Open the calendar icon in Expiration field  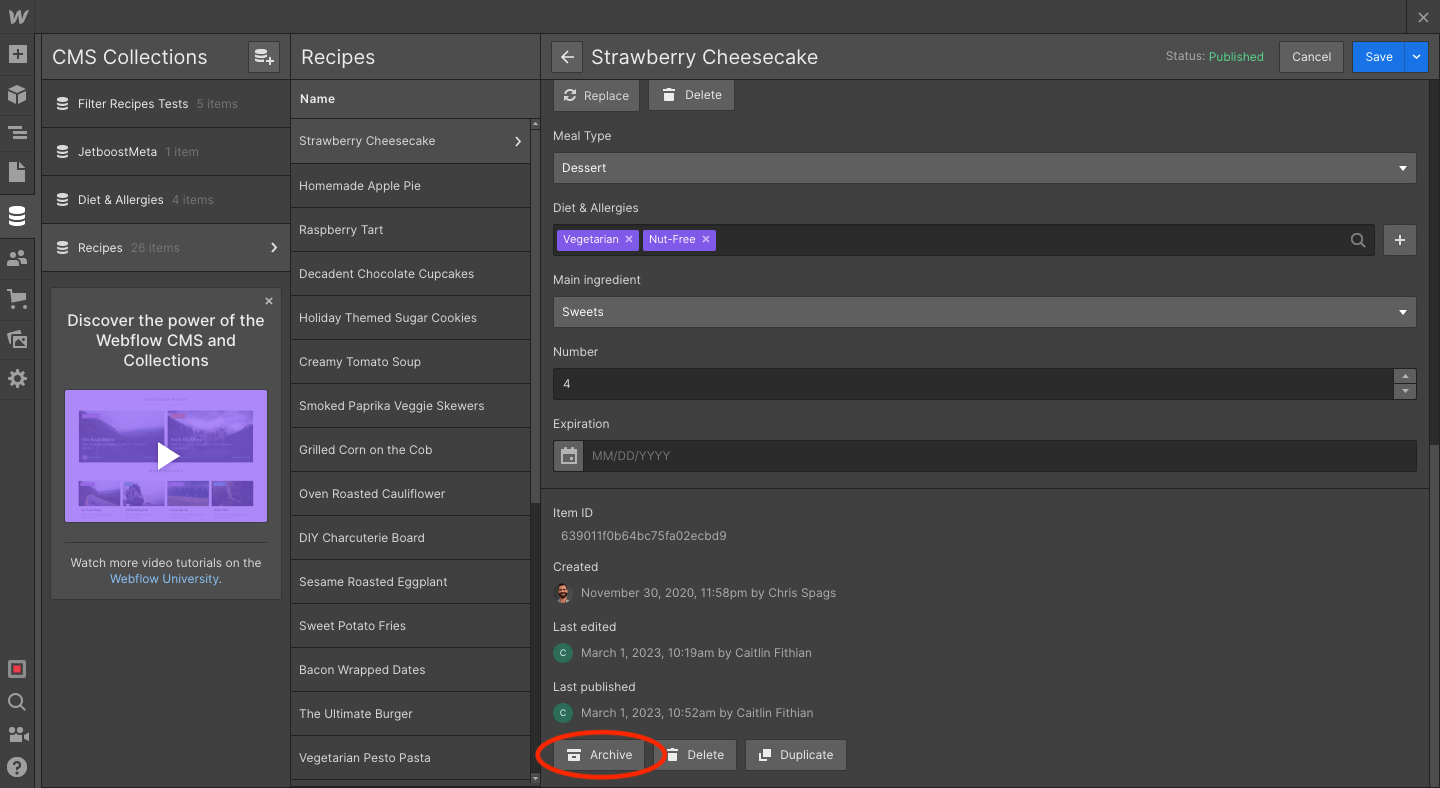pos(568,455)
